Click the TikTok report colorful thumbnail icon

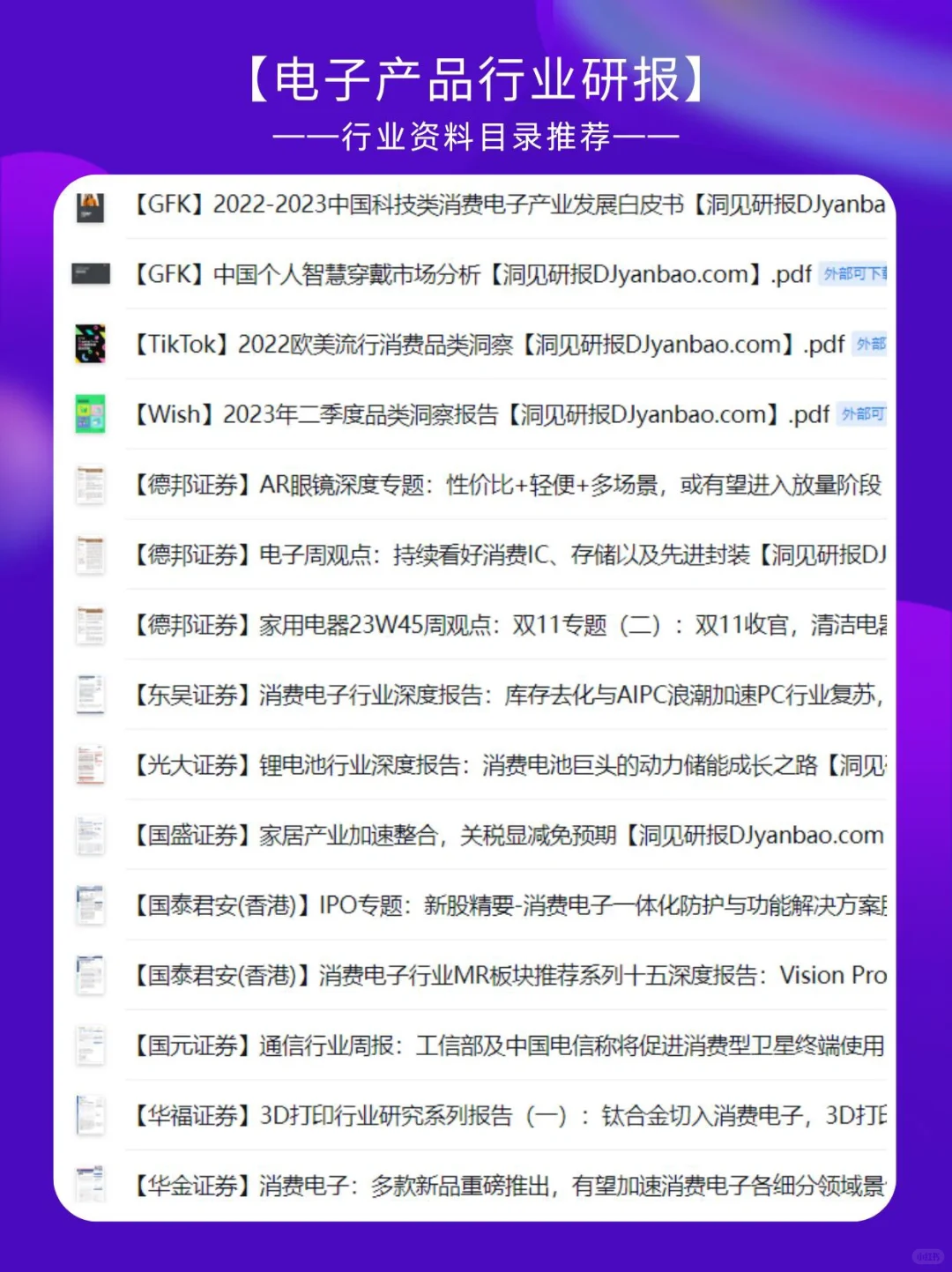(90, 344)
